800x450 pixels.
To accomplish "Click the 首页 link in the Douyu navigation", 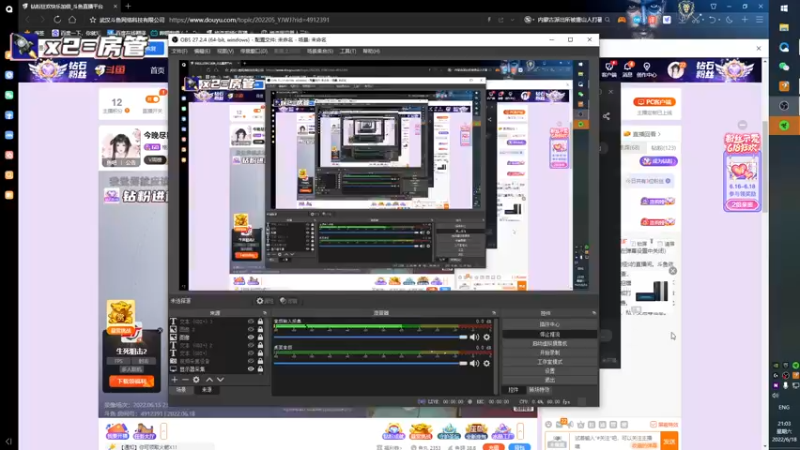I will click(158, 70).
